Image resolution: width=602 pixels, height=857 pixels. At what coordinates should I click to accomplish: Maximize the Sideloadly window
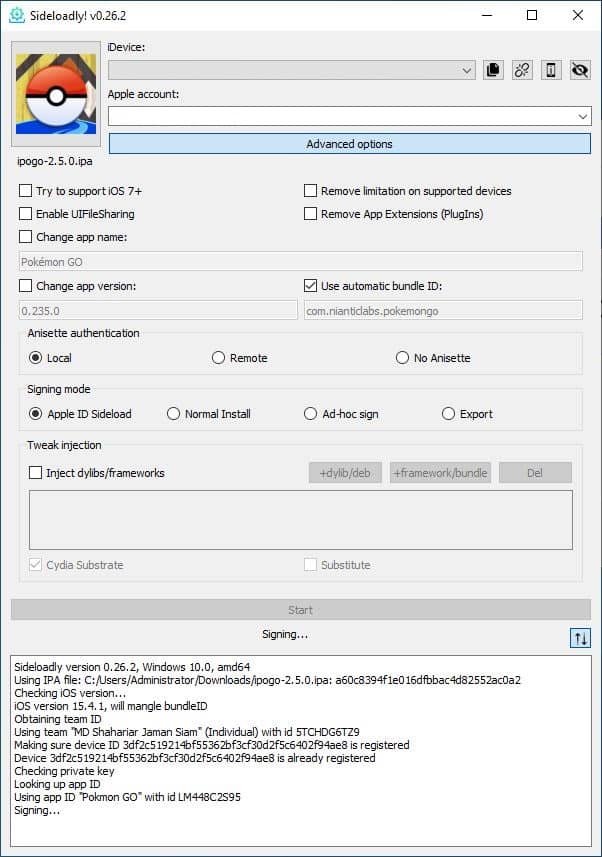click(532, 15)
